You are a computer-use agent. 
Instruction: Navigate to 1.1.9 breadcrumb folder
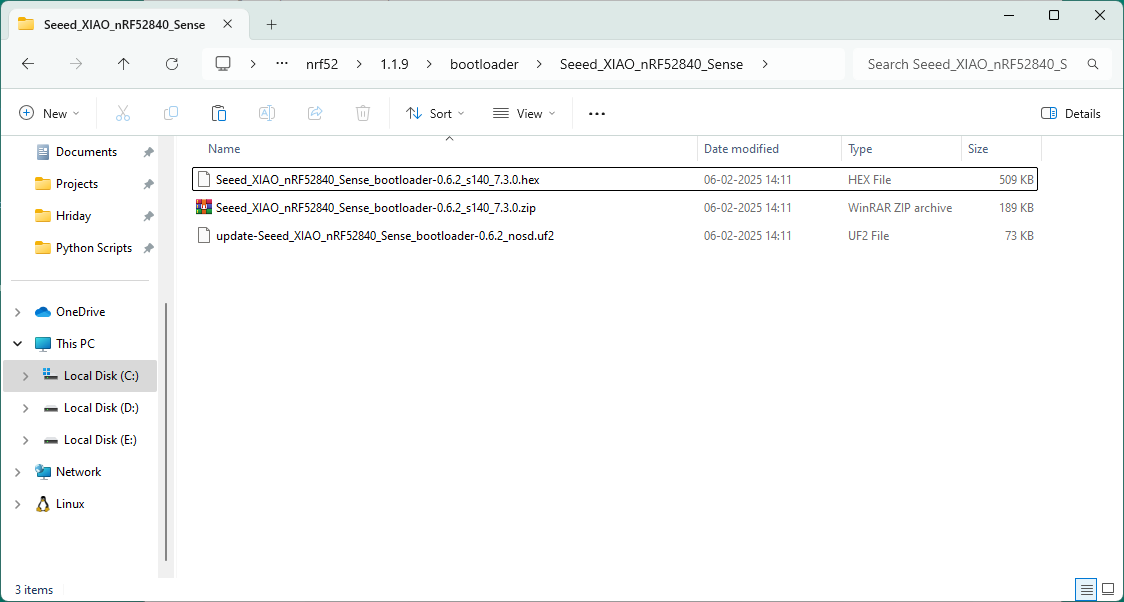coord(394,64)
